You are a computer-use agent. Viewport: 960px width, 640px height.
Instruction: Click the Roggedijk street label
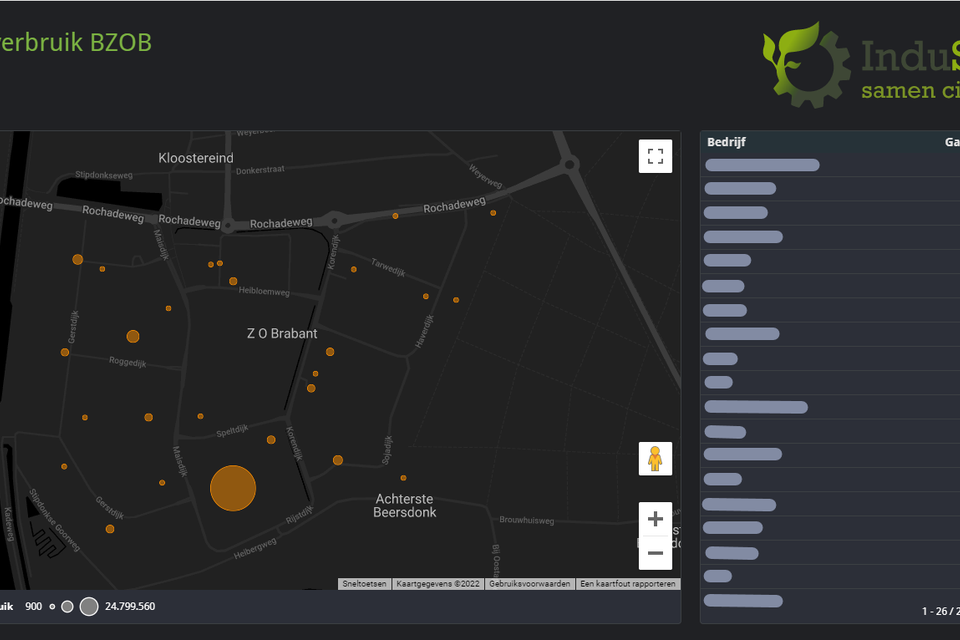[x=127, y=362]
